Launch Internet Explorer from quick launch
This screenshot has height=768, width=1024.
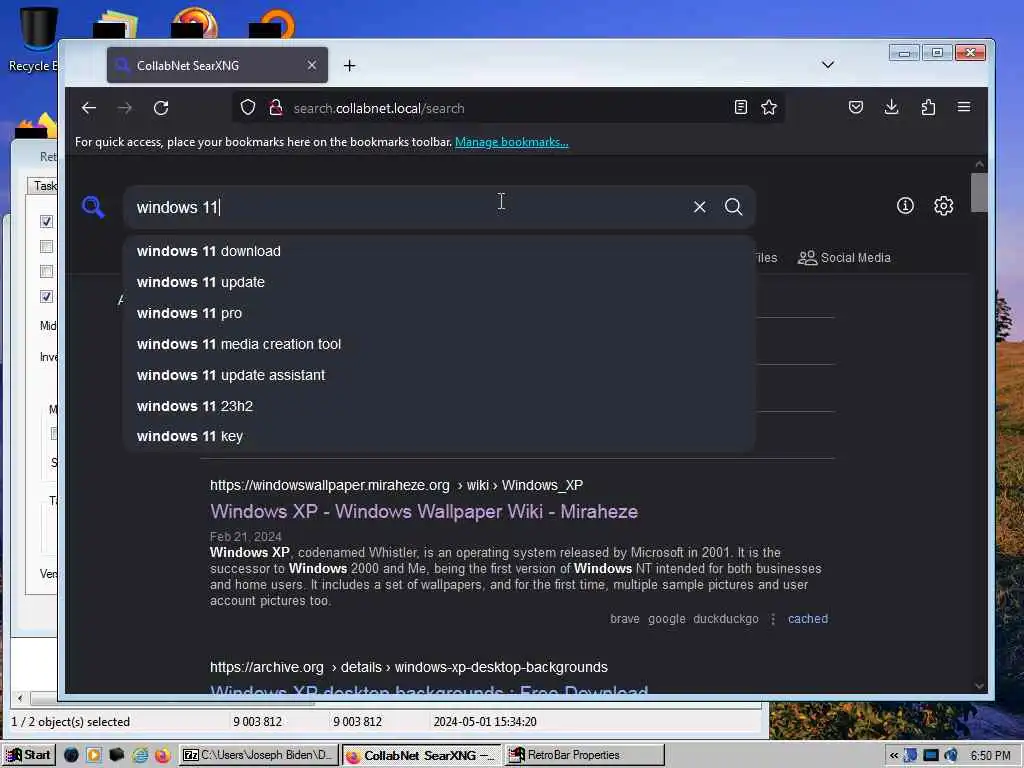[140, 755]
